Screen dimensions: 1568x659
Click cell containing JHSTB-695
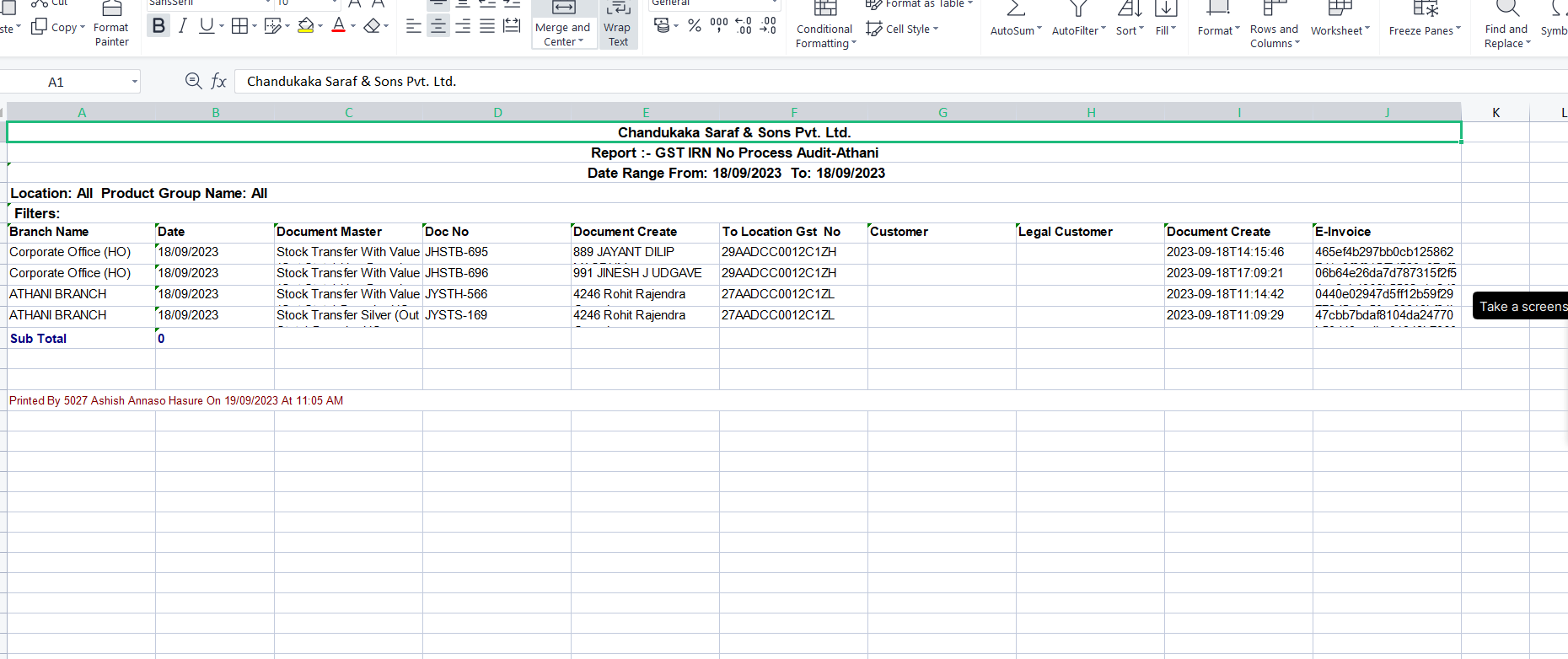click(497, 252)
